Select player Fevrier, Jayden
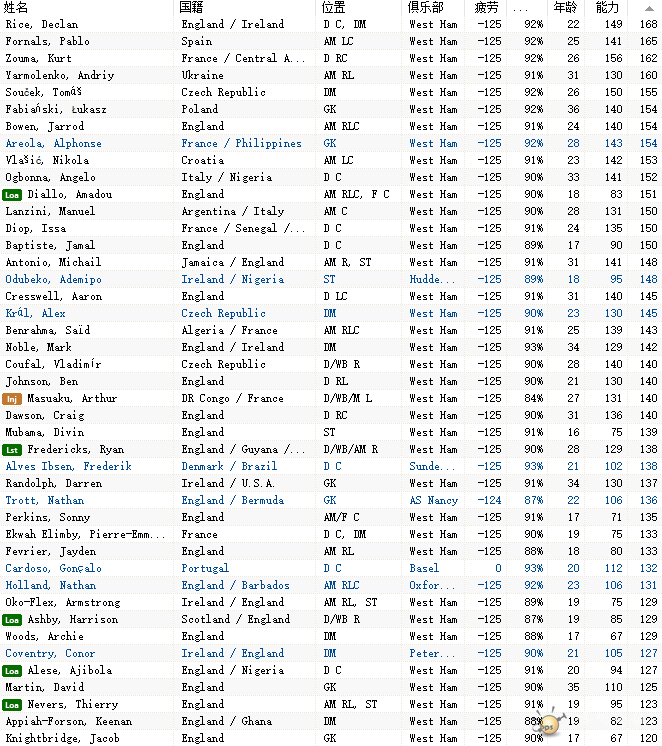 tap(50, 552)
